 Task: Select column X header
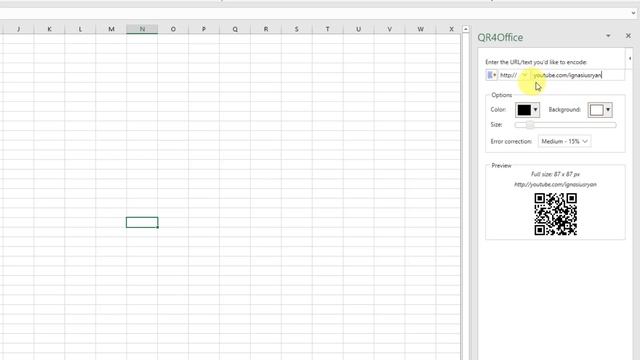[x=448, y=29]
